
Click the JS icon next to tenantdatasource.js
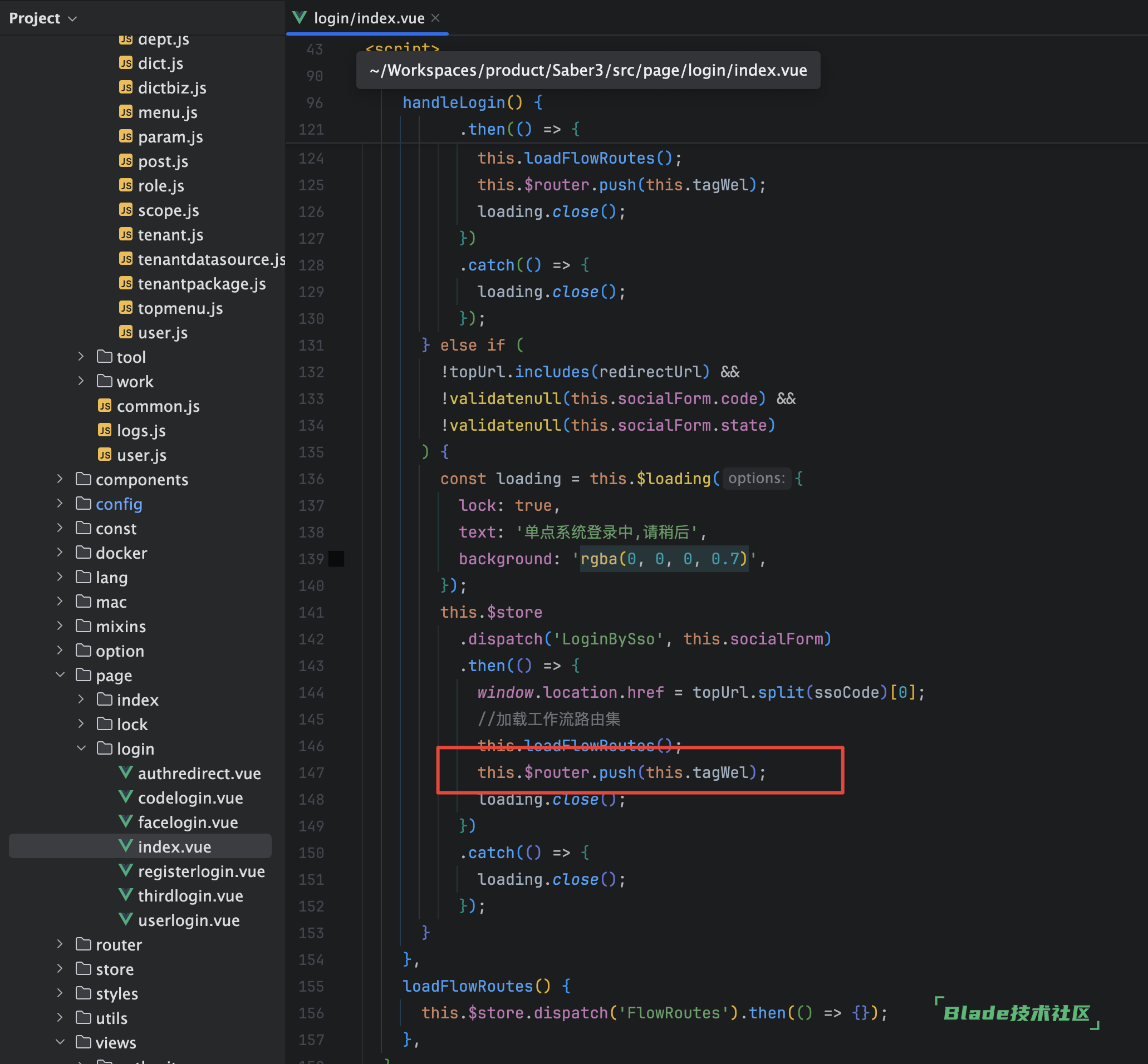pyautogui.click(x=126, y=259)
